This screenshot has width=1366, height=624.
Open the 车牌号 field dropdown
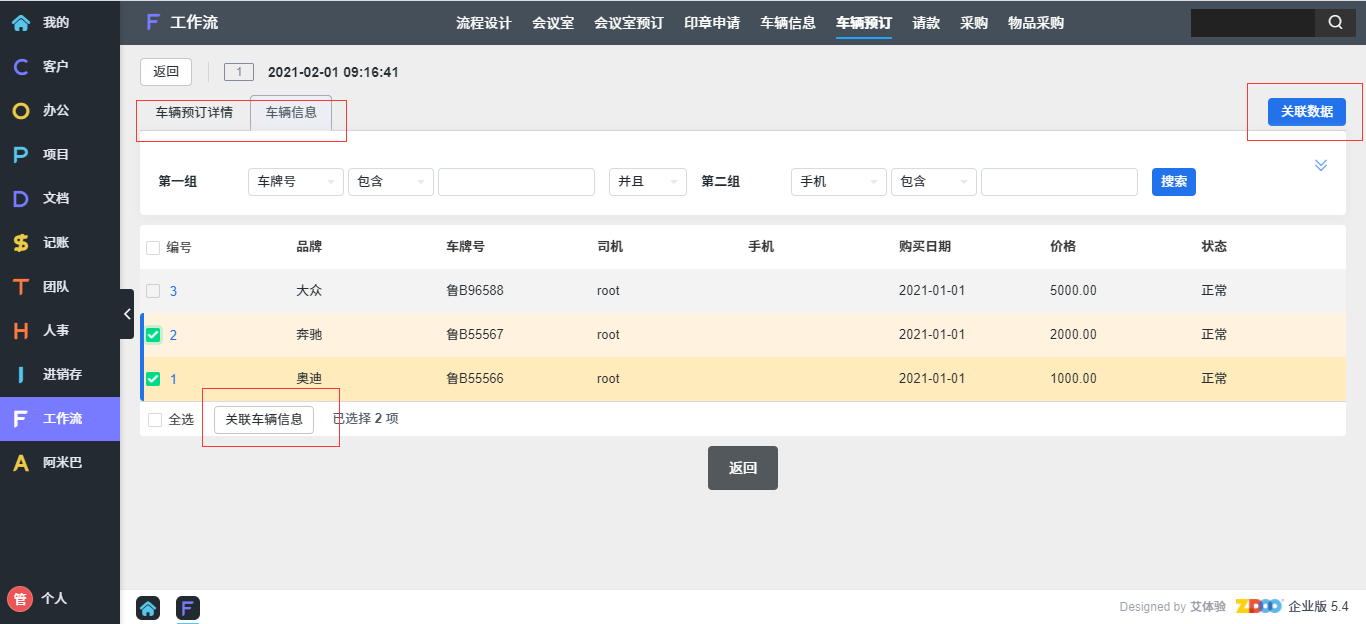coord(295,182)
